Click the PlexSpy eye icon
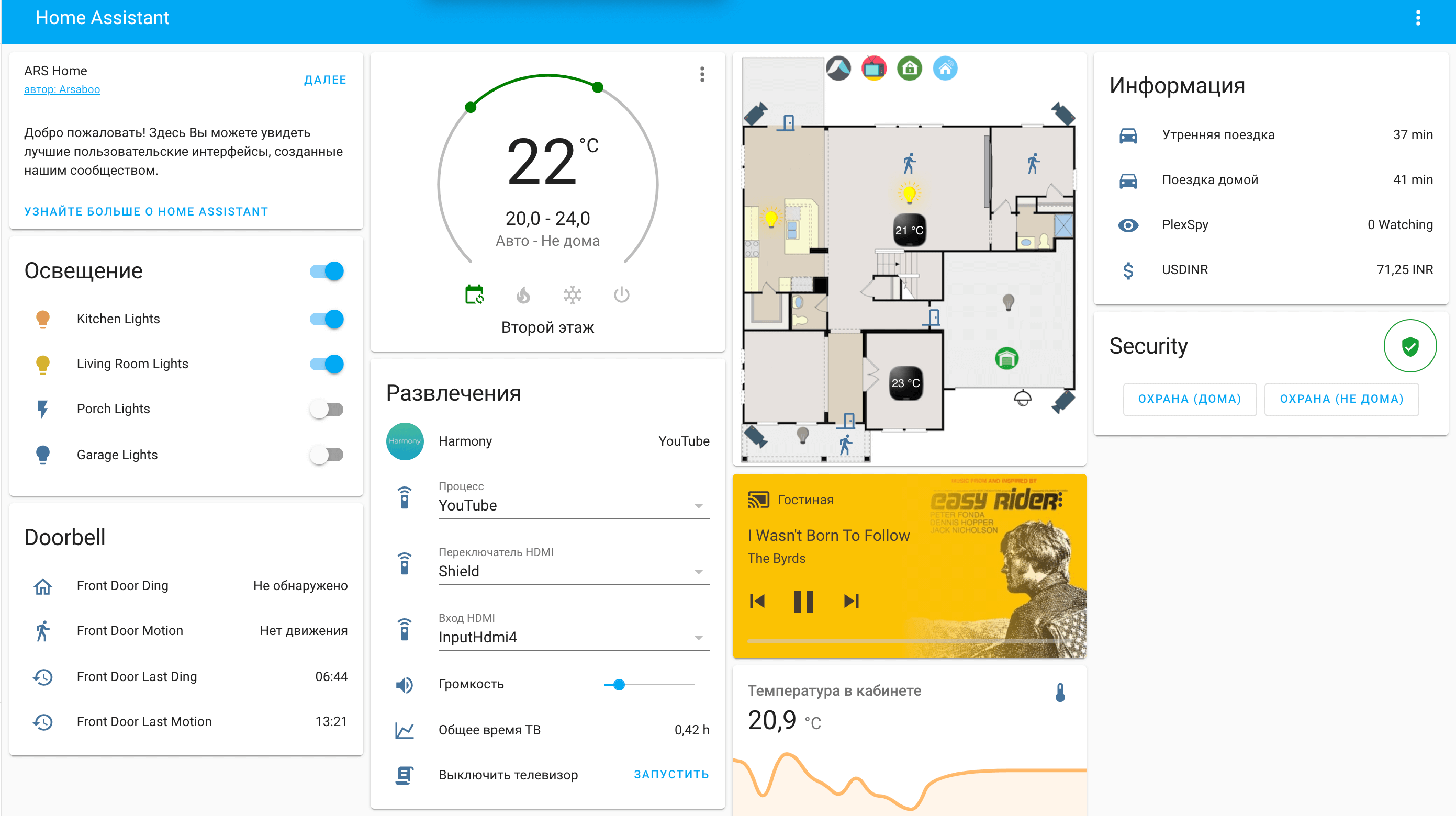 click(x=1127, y=225)
